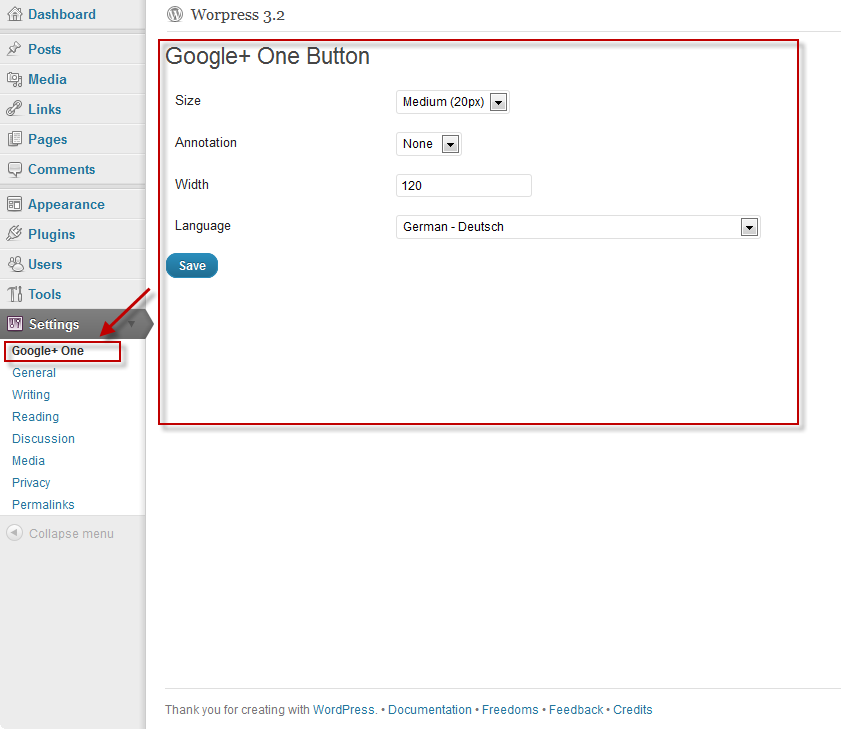This screenshot has height=729, width=841.
Task: Open Media settings submenu item
Action: [x=28, y=461]
